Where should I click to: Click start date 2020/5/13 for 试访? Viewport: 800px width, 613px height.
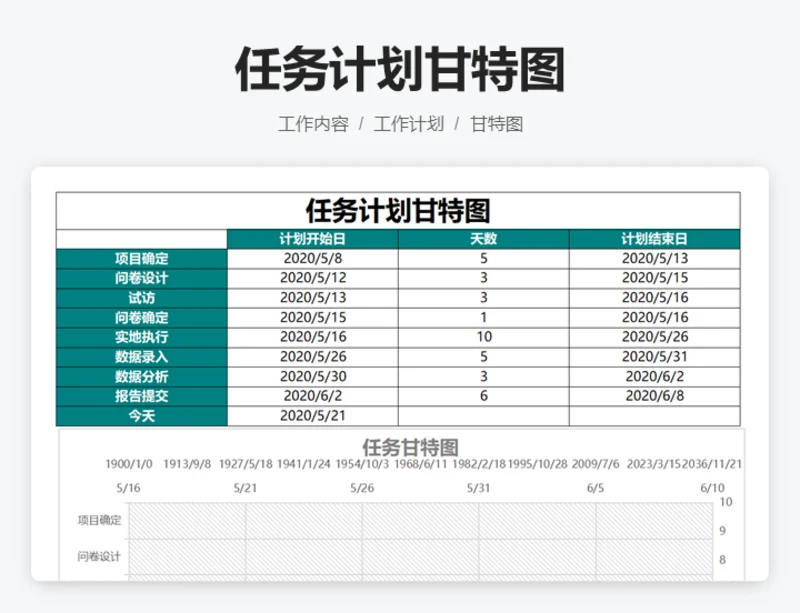click(x=313, y=298)
